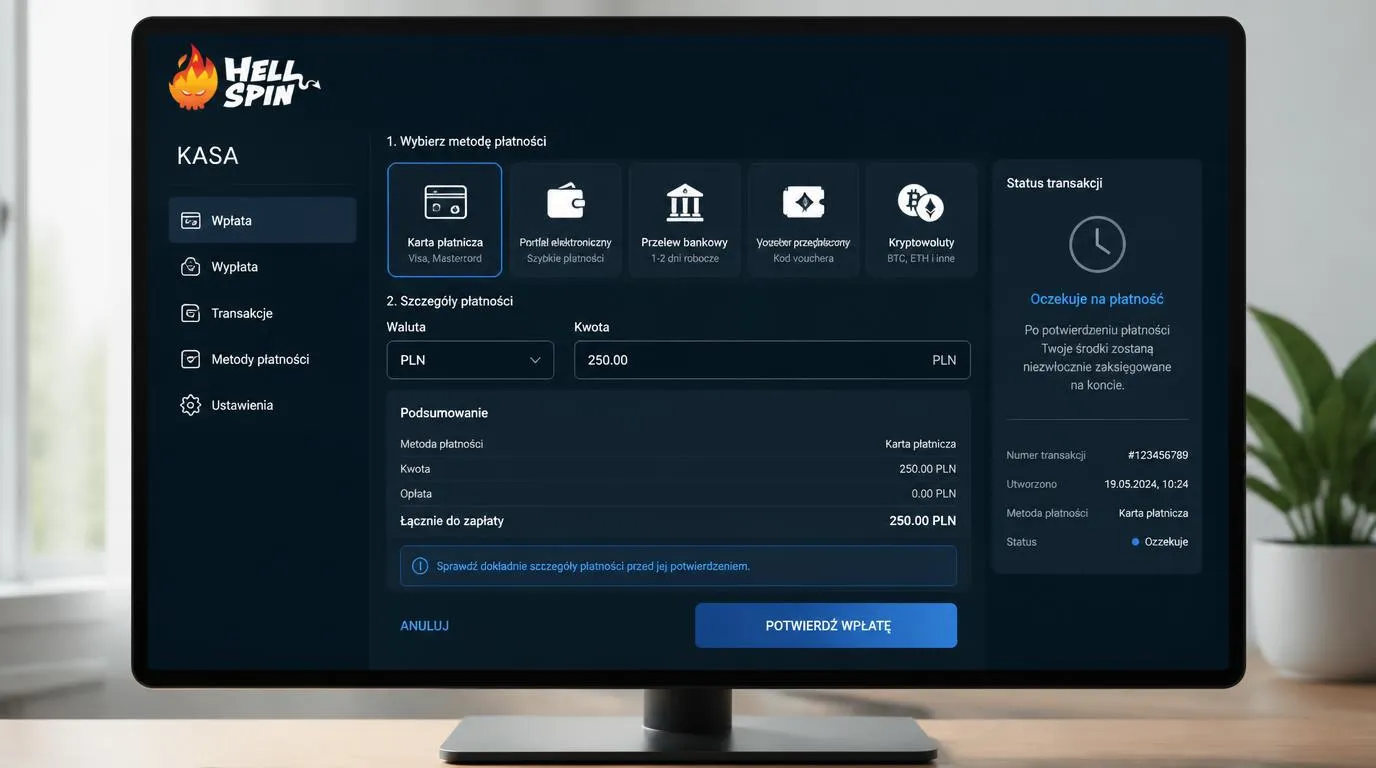Select Portfel elektroniczny payment method

click(x=565, y=219)
